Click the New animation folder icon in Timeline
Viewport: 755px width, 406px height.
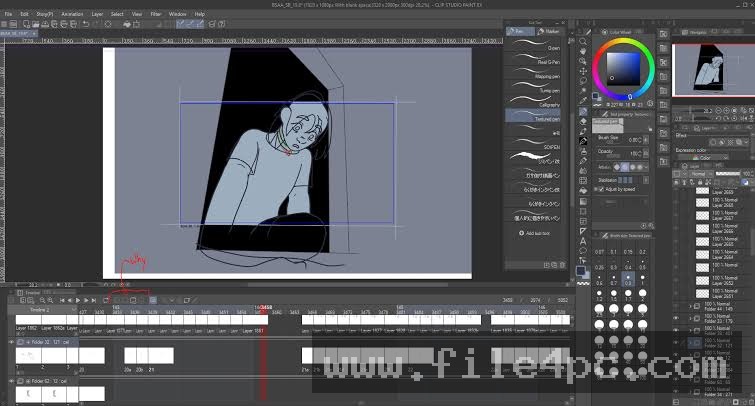[133, 300]
